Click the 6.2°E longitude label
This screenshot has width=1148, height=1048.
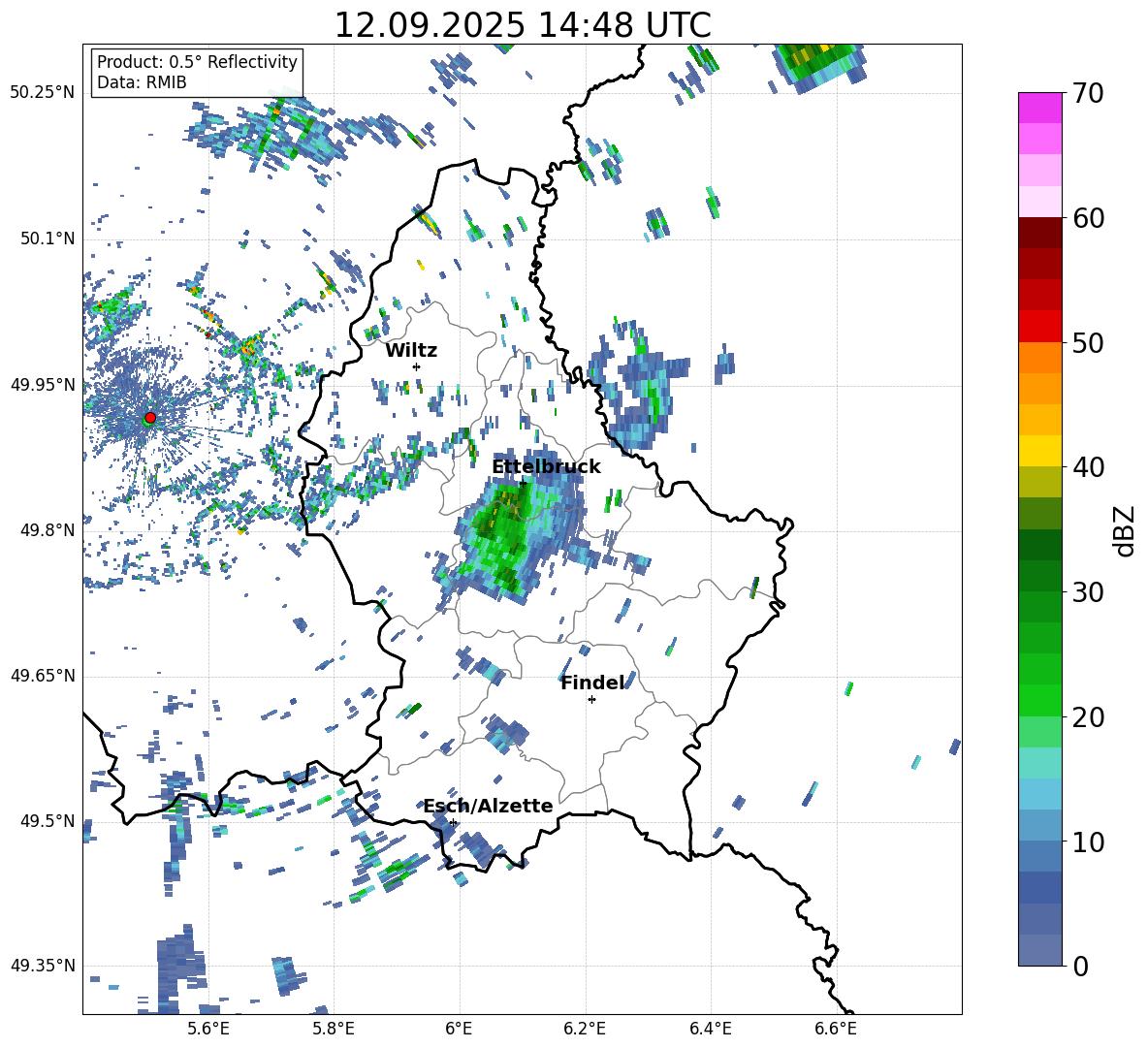(585, 1029)
